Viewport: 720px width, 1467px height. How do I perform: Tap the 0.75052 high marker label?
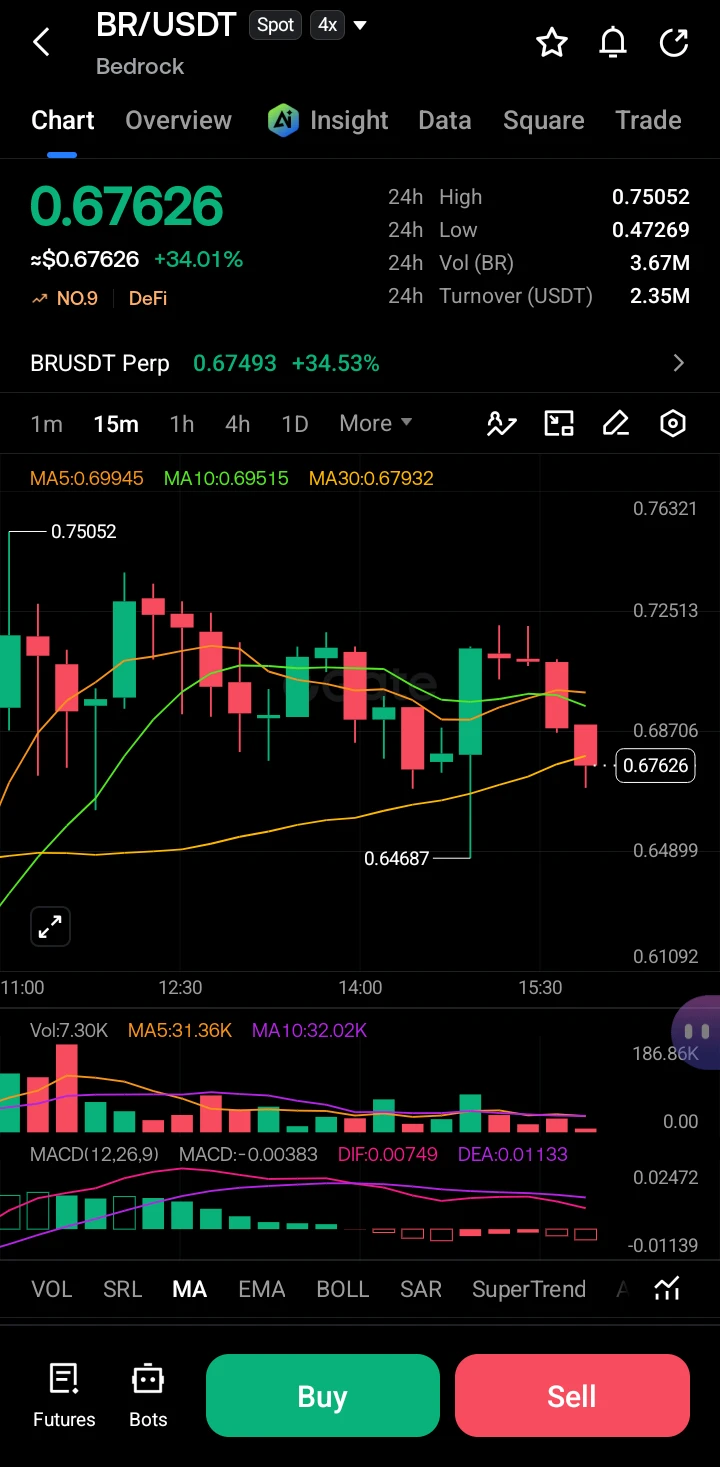coord(84,532)
